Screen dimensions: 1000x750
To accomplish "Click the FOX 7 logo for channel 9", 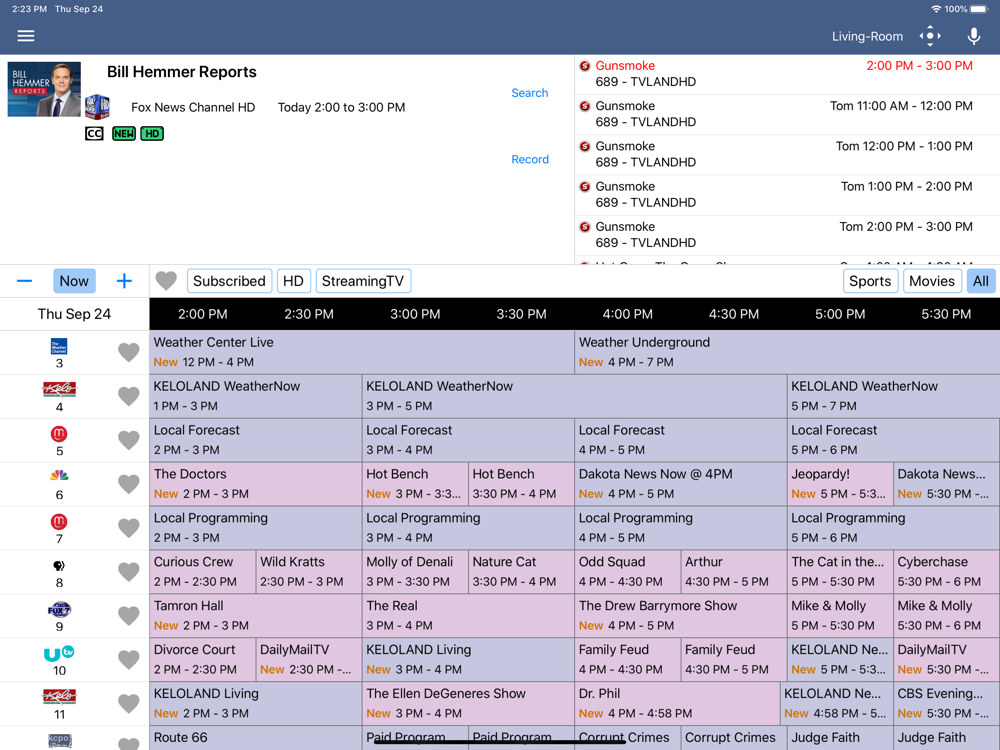I will click(x=59, y=610).
